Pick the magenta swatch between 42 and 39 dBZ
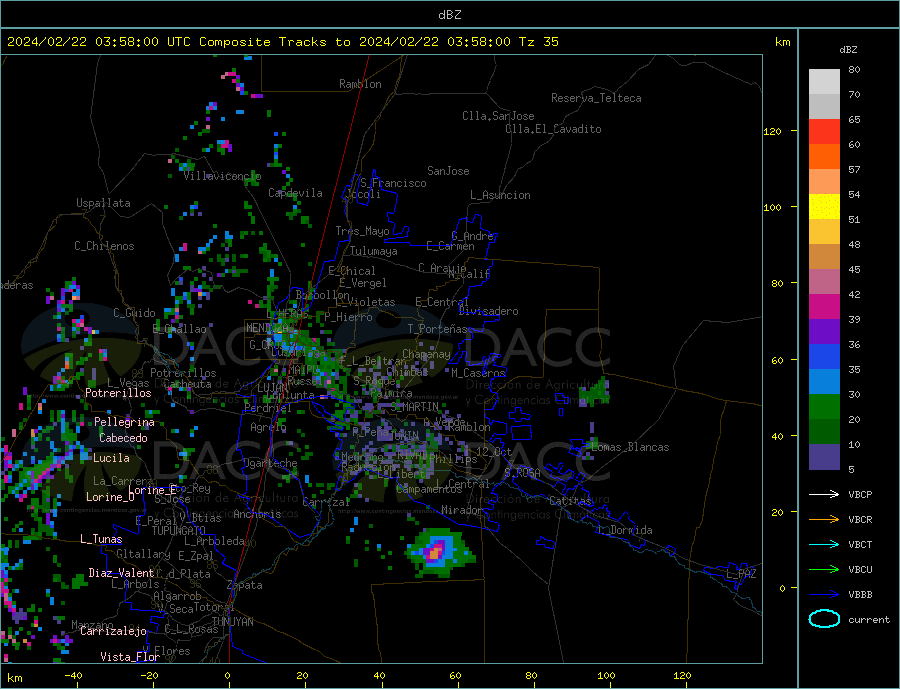 pos(824,307)
